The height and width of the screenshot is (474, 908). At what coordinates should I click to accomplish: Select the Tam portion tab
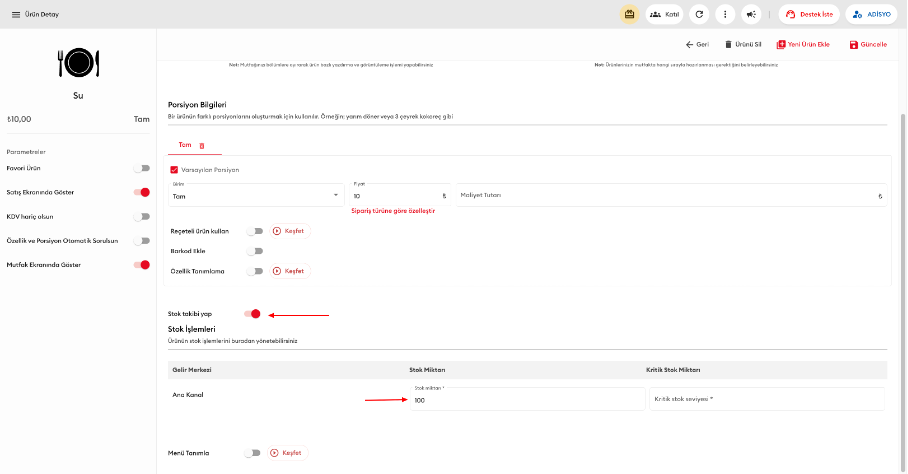[185, 145]
